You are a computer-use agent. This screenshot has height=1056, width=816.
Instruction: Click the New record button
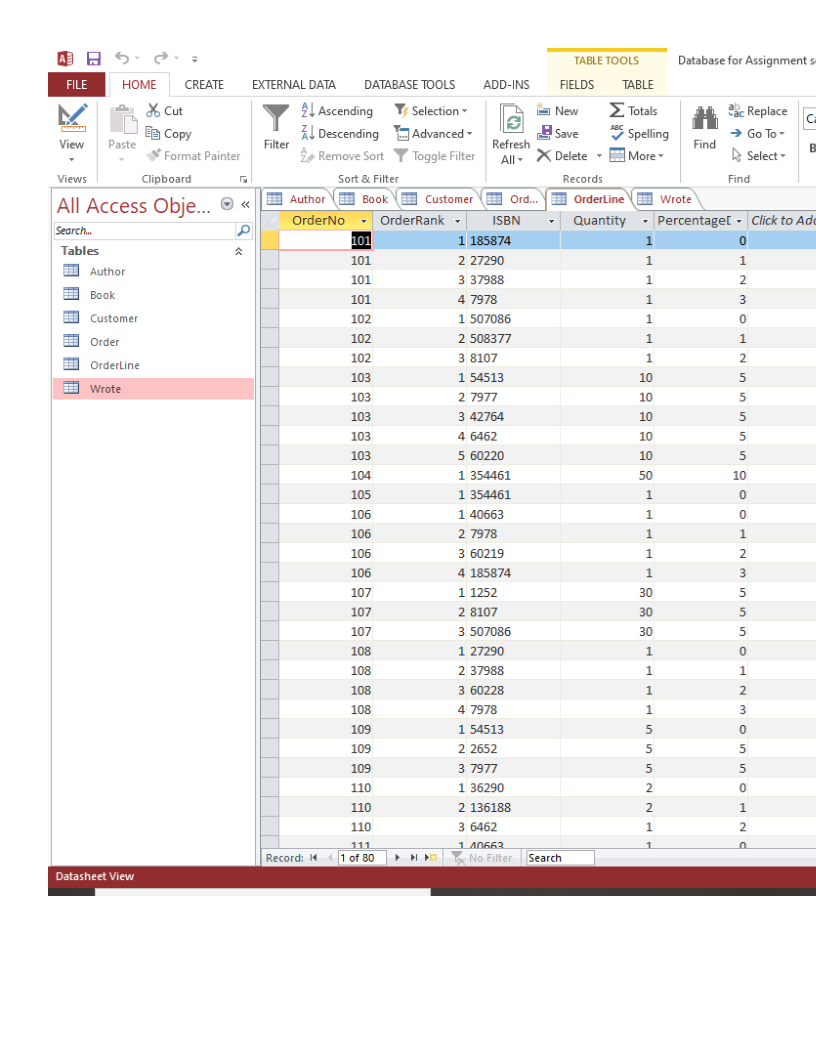558,110
